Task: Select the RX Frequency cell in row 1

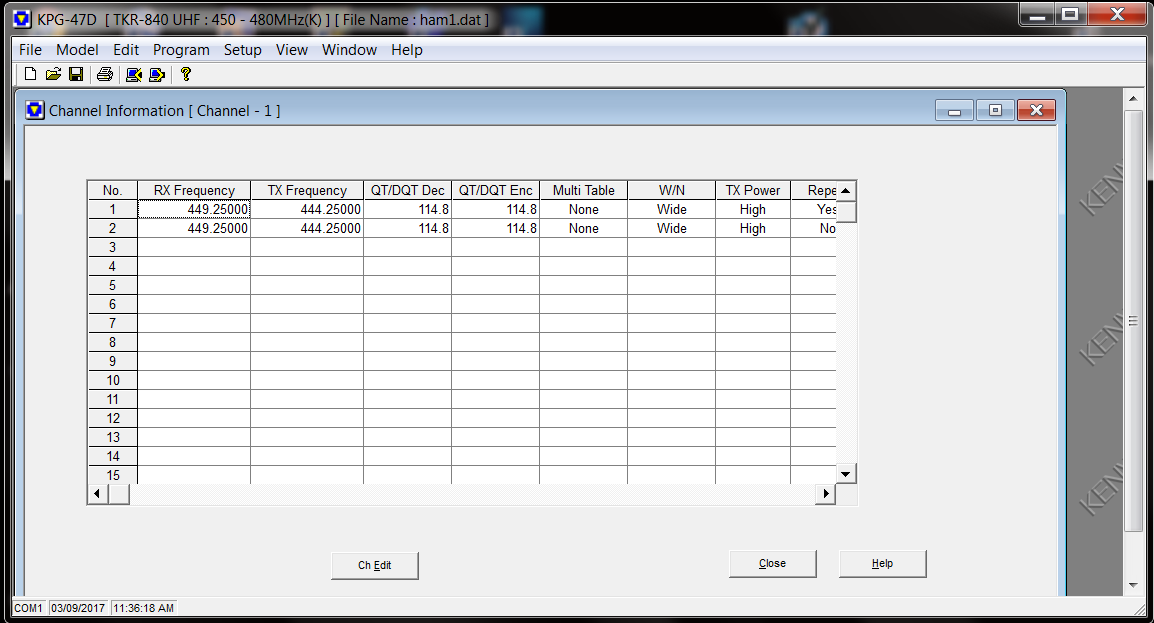Action: click(x=194, y=210)
